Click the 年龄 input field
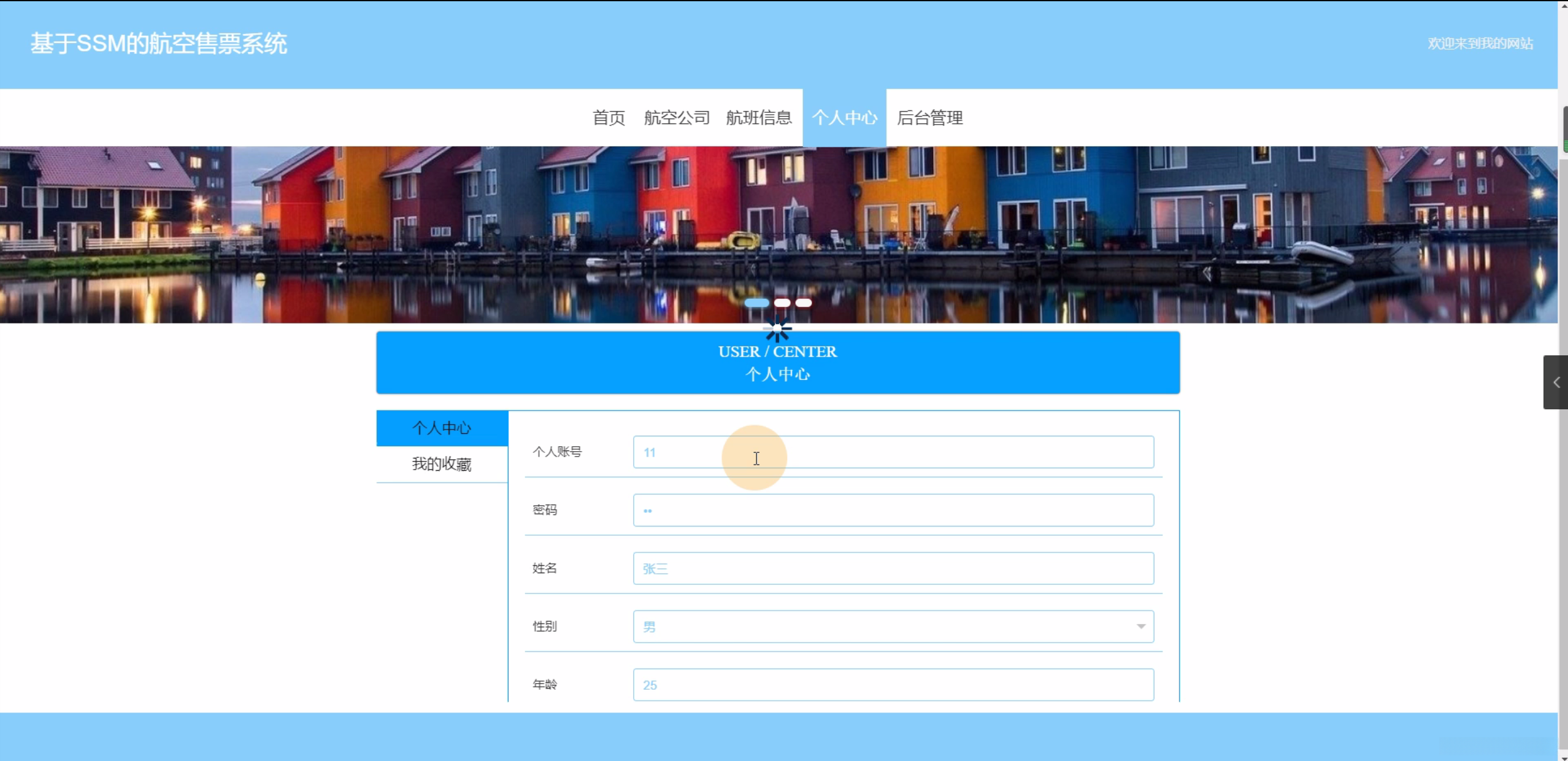1568x761 pixels. (x=893, y=684)
